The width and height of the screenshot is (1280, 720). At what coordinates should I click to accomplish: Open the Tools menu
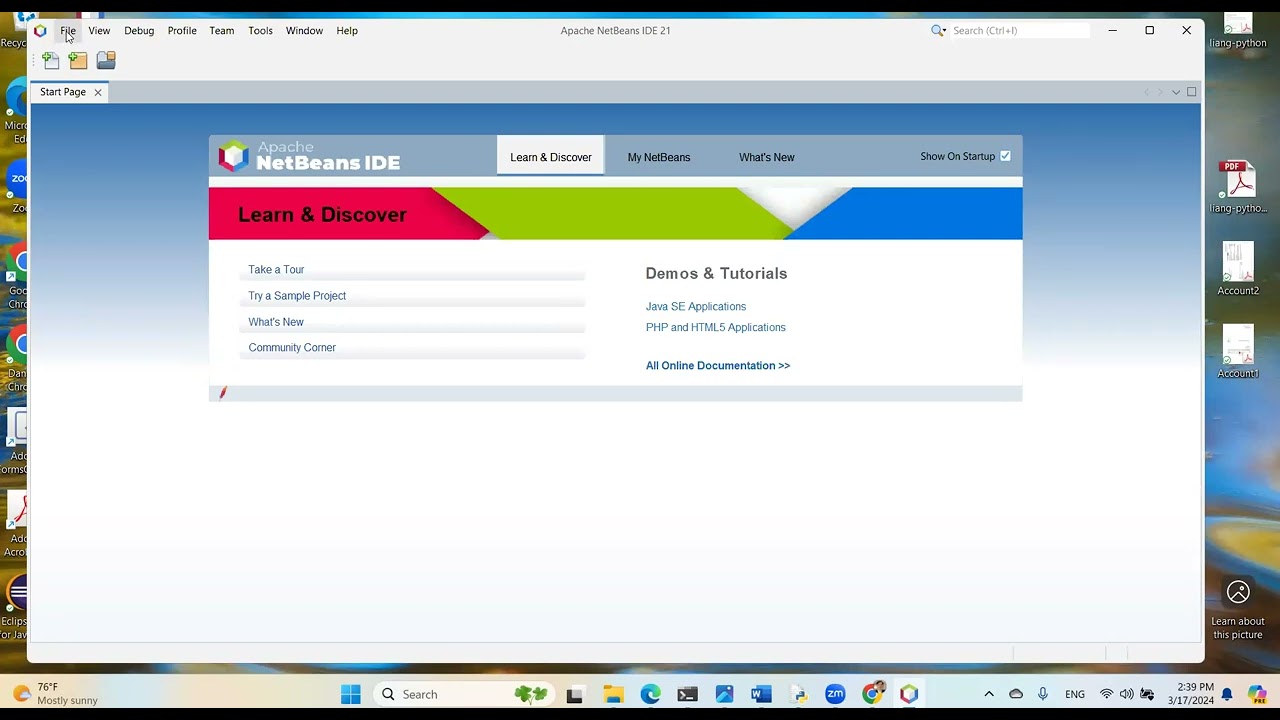pyautogui.click(x=260, y=31)
